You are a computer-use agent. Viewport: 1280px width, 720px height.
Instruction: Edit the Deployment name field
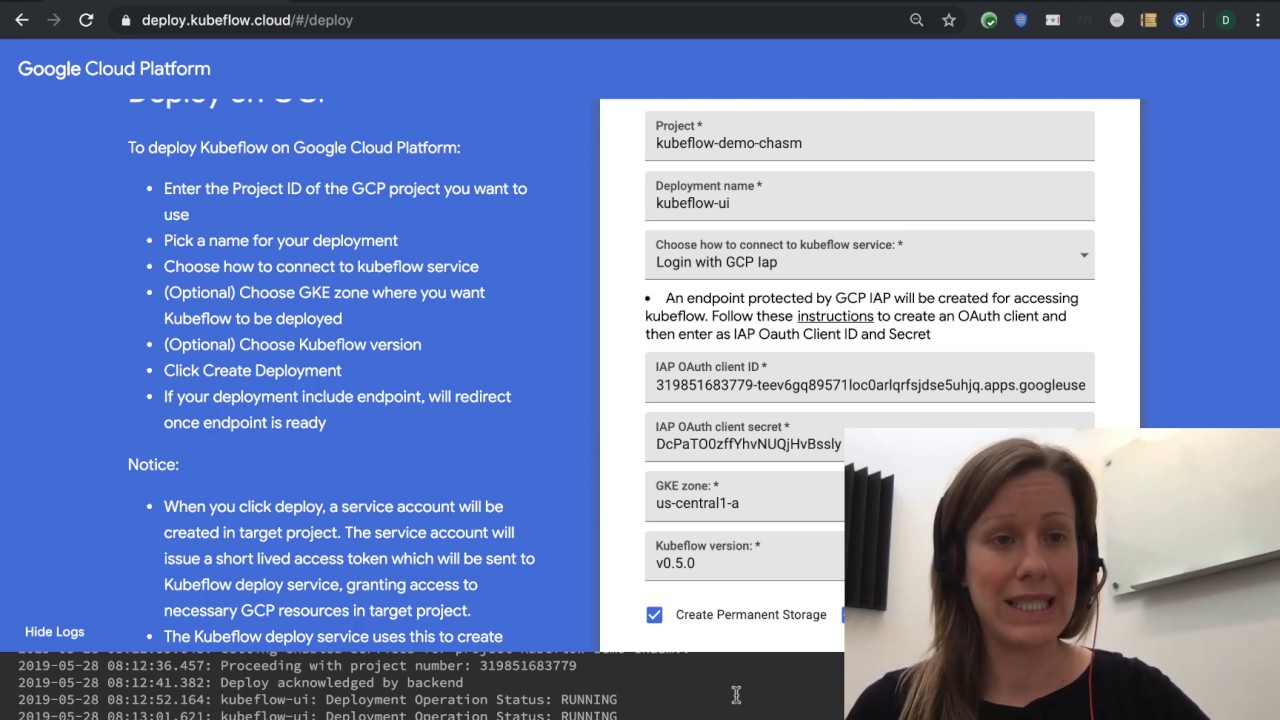coord(870,195)
